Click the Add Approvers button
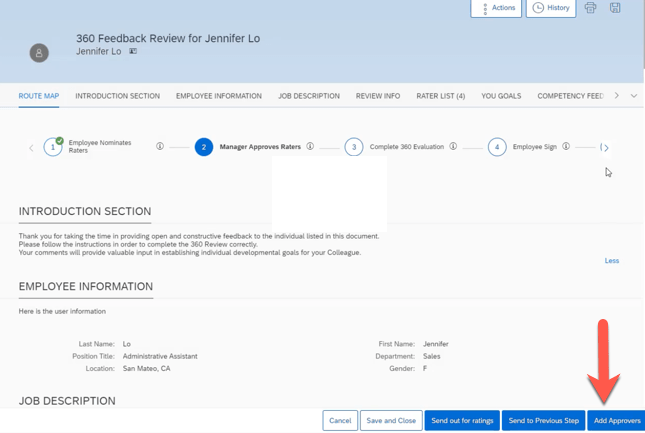Screen dimensions: 645x433 [616, 421]
